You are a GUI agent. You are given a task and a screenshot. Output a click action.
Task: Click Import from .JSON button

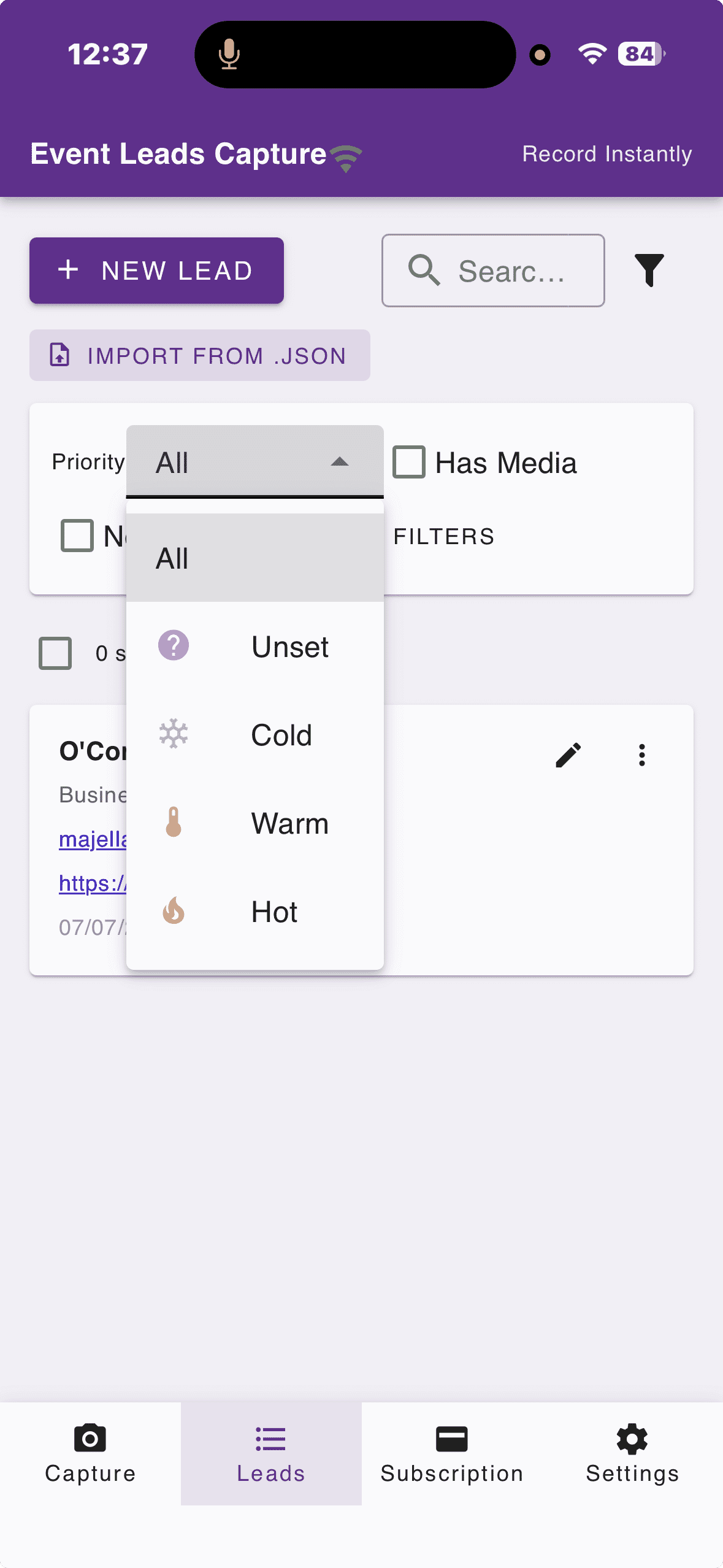(x=200, y=355)
